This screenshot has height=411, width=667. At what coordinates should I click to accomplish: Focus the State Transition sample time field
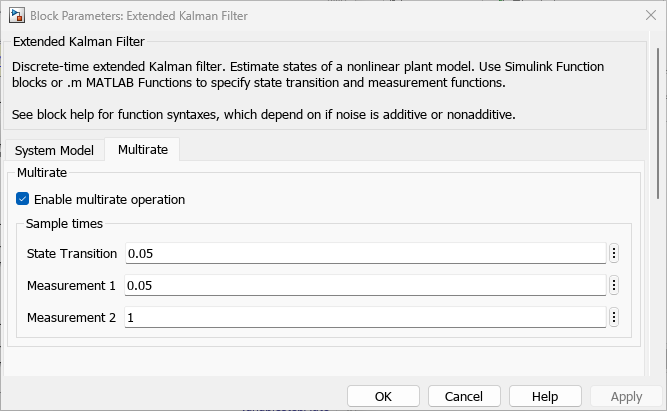point(365,253)
